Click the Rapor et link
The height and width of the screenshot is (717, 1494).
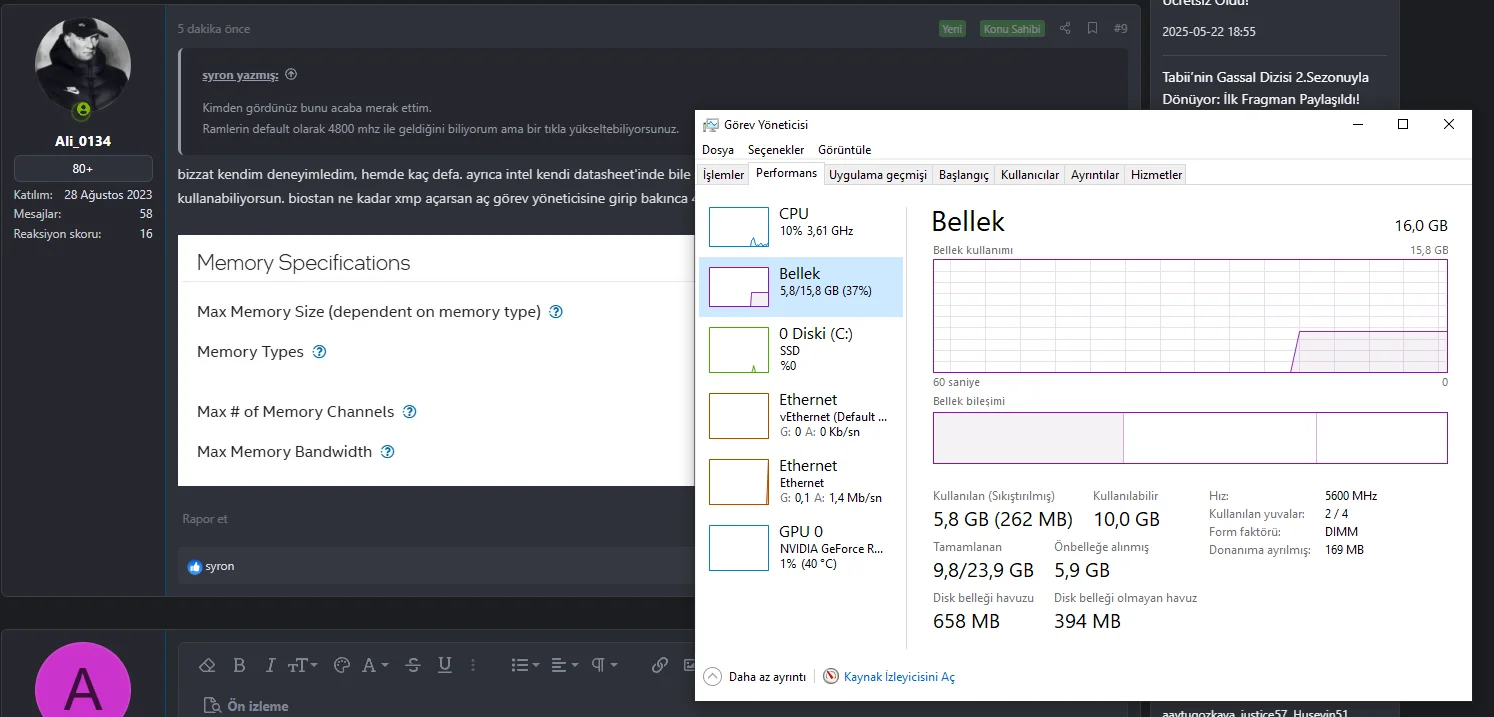(205, 519)
